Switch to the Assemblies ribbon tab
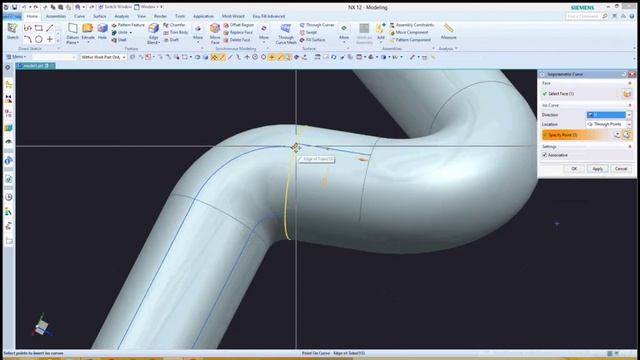640x360 pixels. [x=56, y=16]
